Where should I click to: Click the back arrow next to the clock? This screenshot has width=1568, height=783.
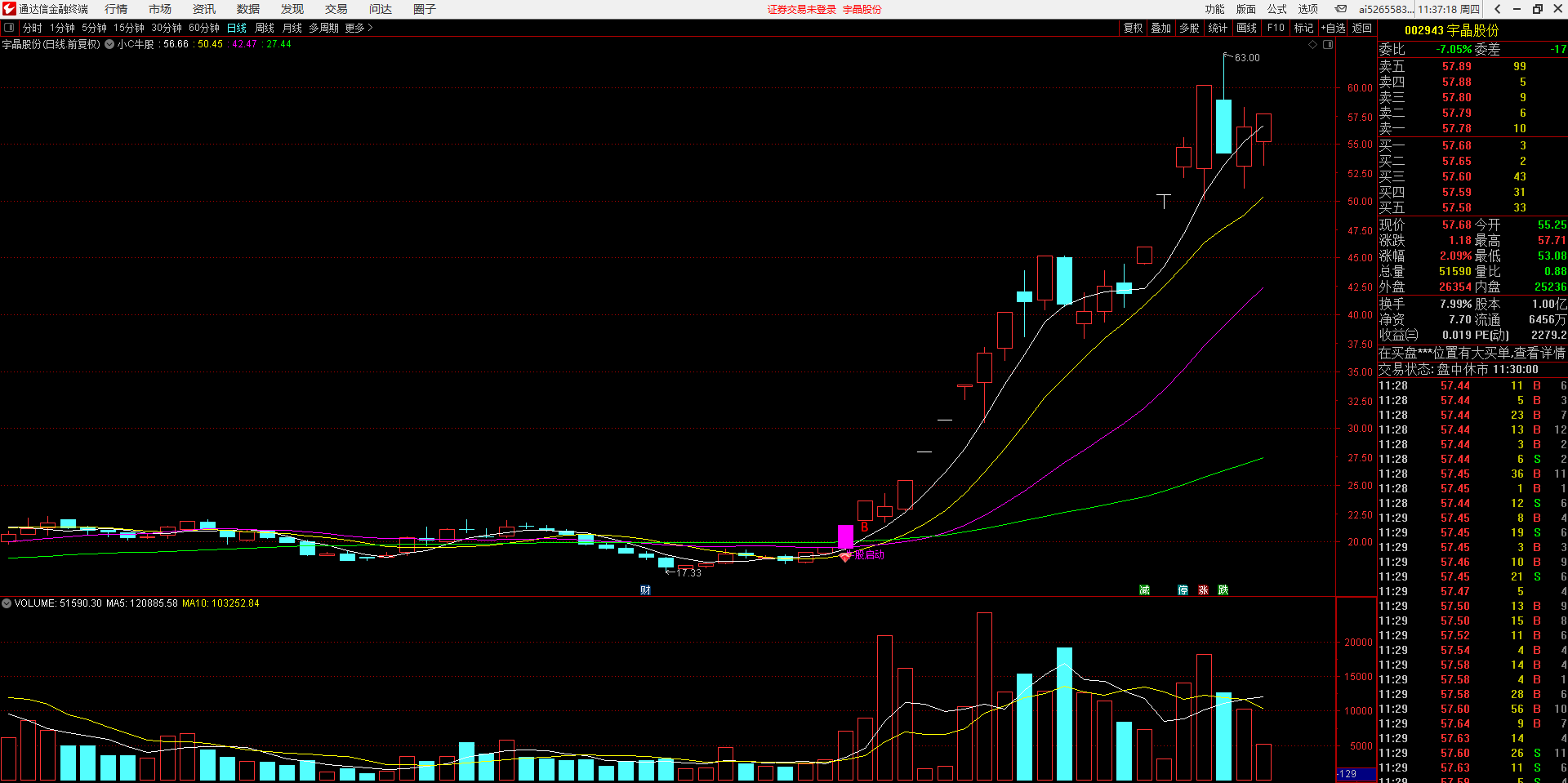coord(1497,9)
